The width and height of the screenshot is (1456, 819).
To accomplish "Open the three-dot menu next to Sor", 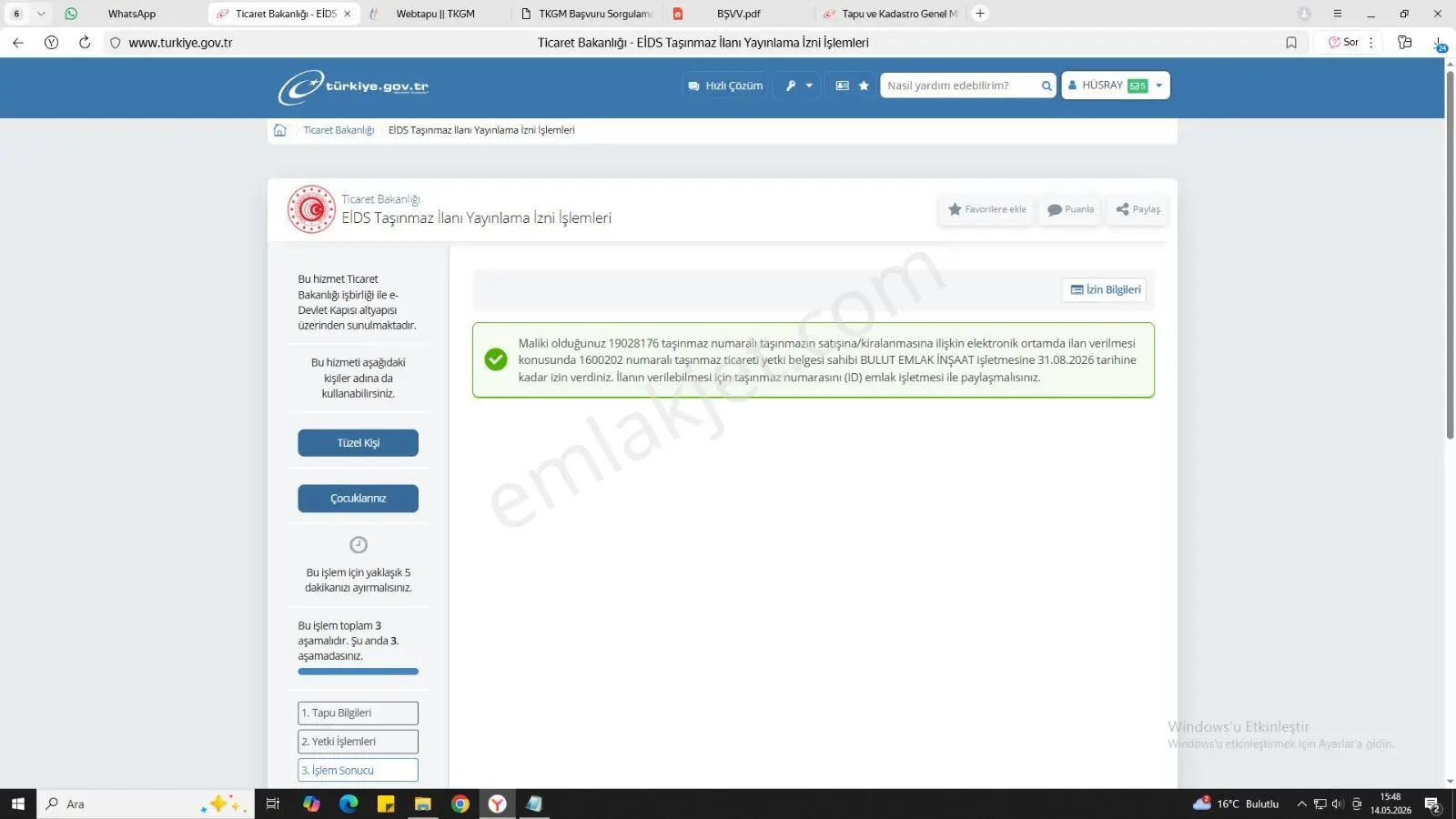I will (1370, 43).
